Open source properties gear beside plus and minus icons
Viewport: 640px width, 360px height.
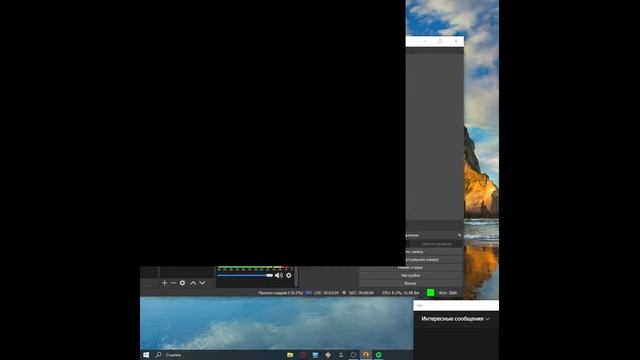tap(182, 283)
